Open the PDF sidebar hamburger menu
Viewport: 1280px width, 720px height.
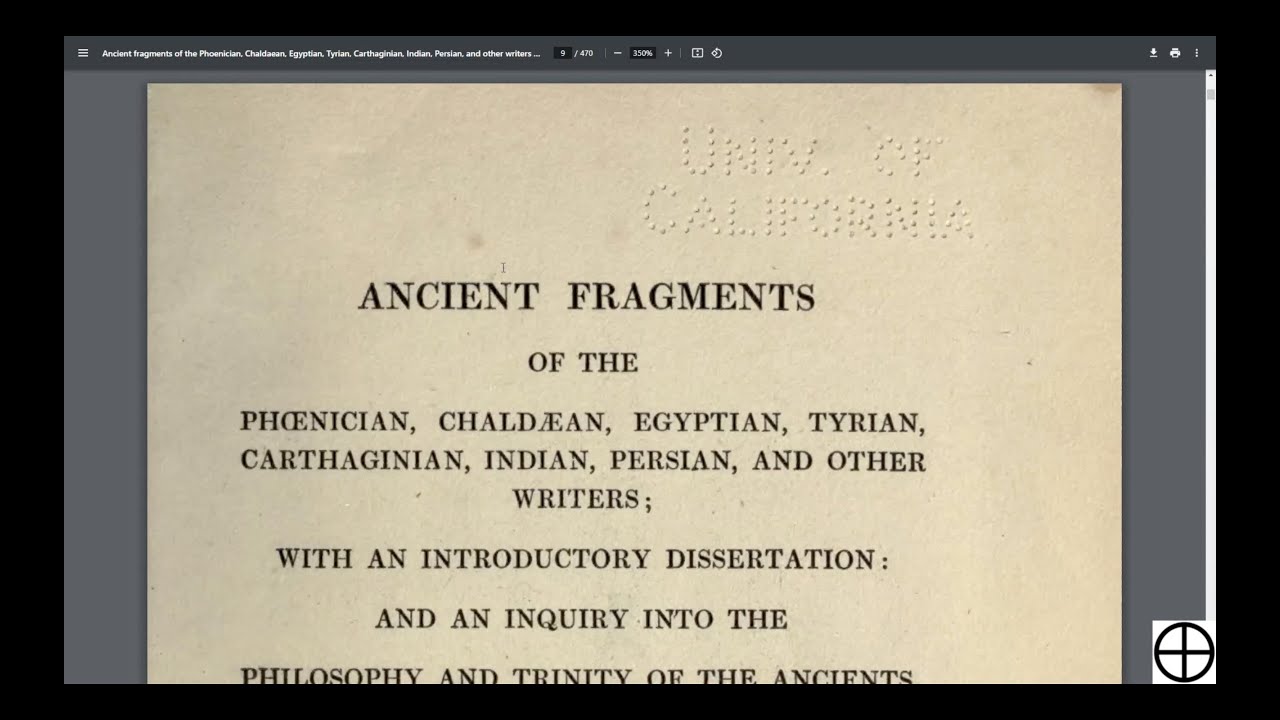click(x=83, y=53)
